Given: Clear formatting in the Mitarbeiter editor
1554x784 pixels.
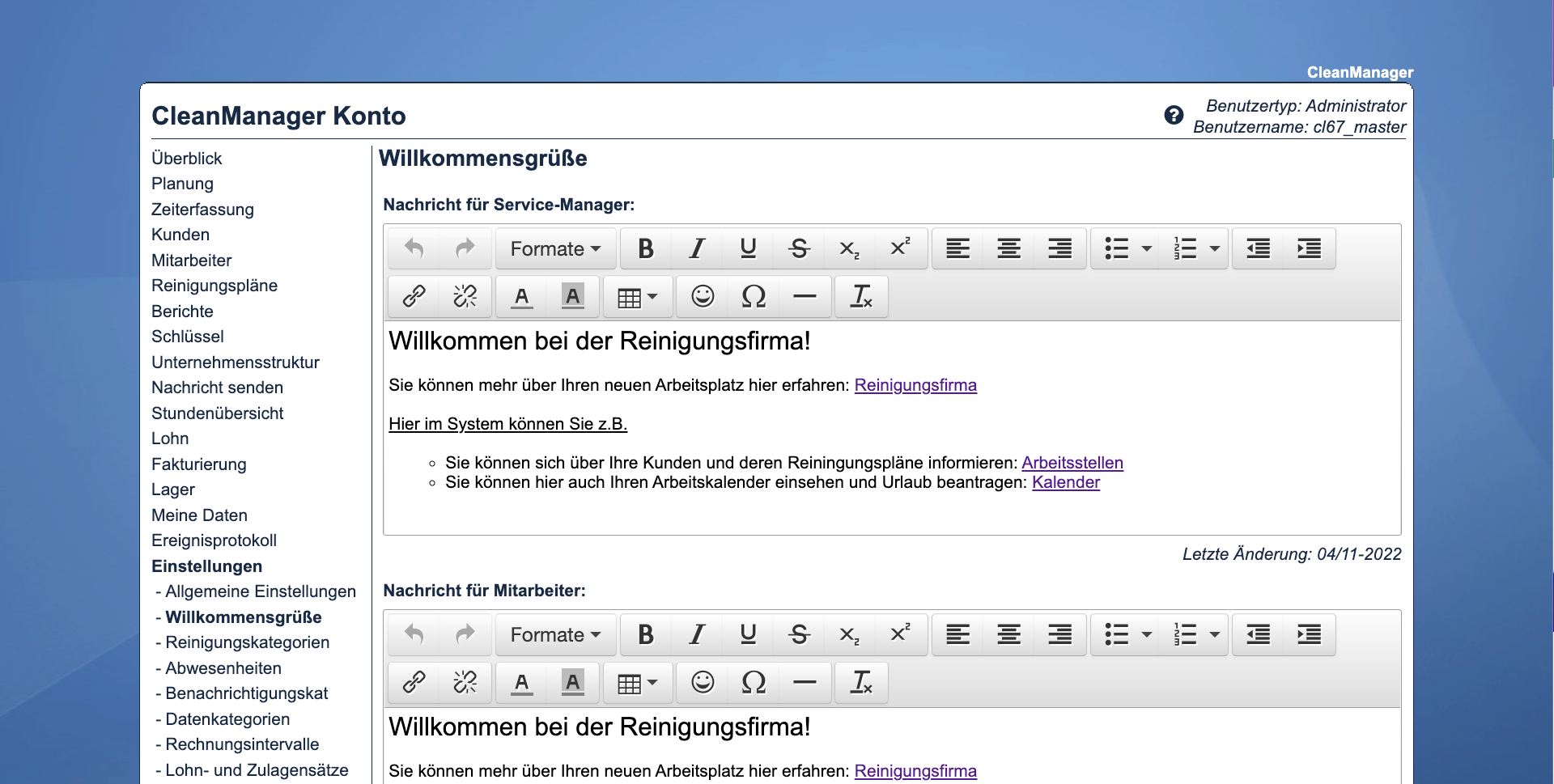Looking at the screenshot, I should tap(861, 683).
